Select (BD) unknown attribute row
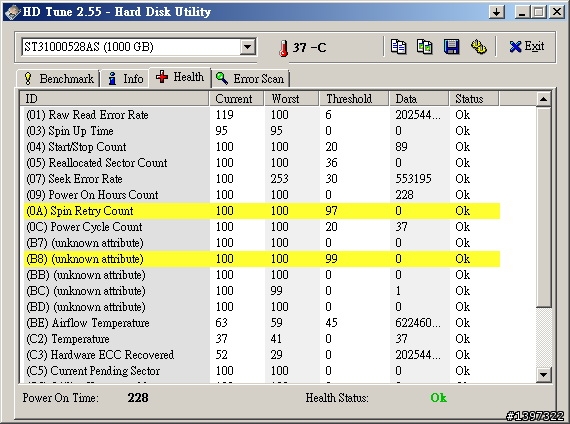This screenshot has width=570, height=424. click(x=262, y=307)
